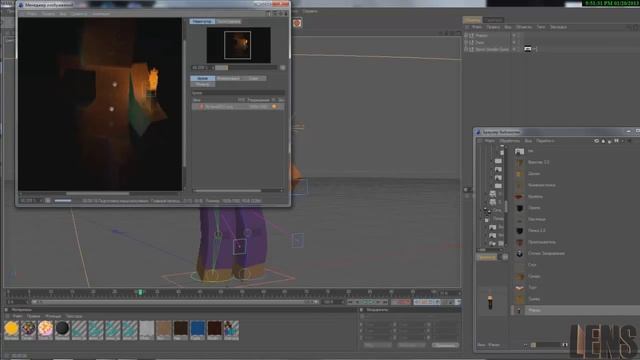Screen dimensions: 640x360
Task: Switch to Навигатор tab in Picture Viewer
Action: pos(202,21)
